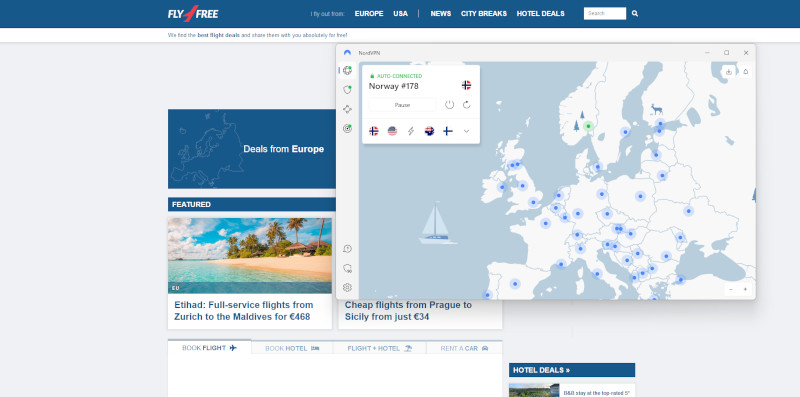Maximize the NordVPN window
This screenshot has width=800, height=397.
click(x=727, y=53)
